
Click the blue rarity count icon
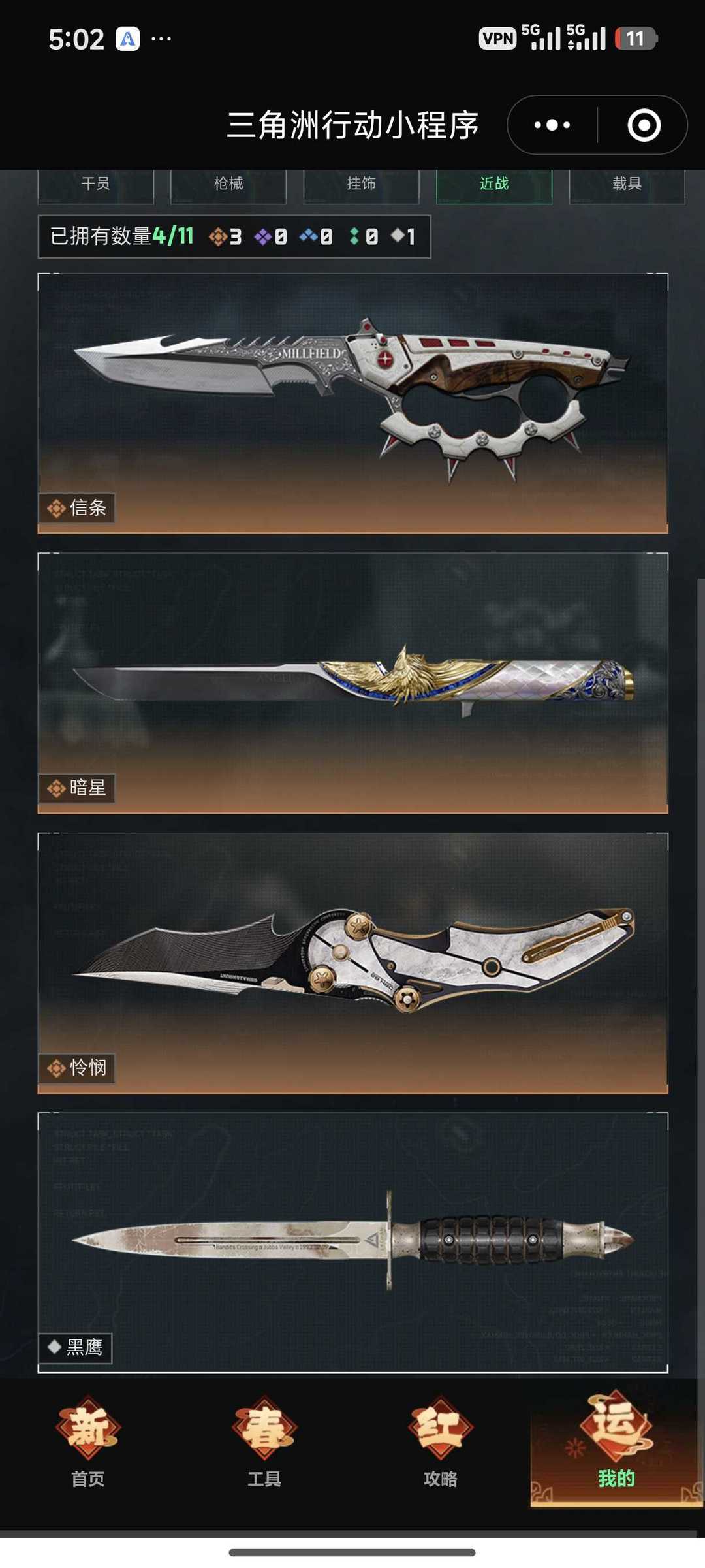(308, 236)
